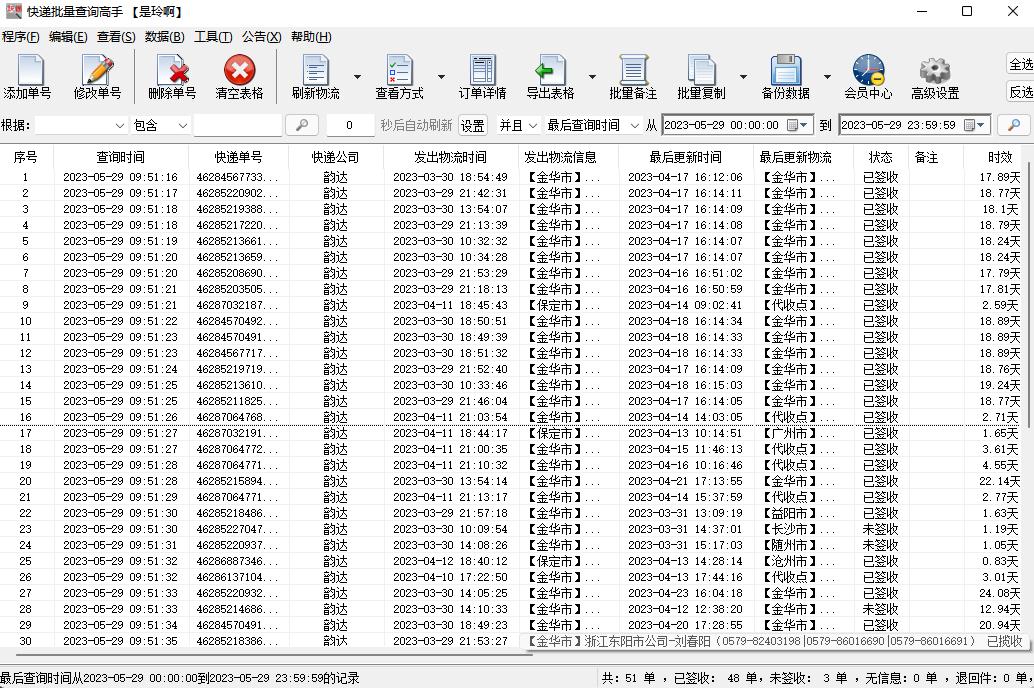This screenshot has height=688, width=1034.
Task: Click 未签收 status in row 24
Action: (x=880, y=545)
